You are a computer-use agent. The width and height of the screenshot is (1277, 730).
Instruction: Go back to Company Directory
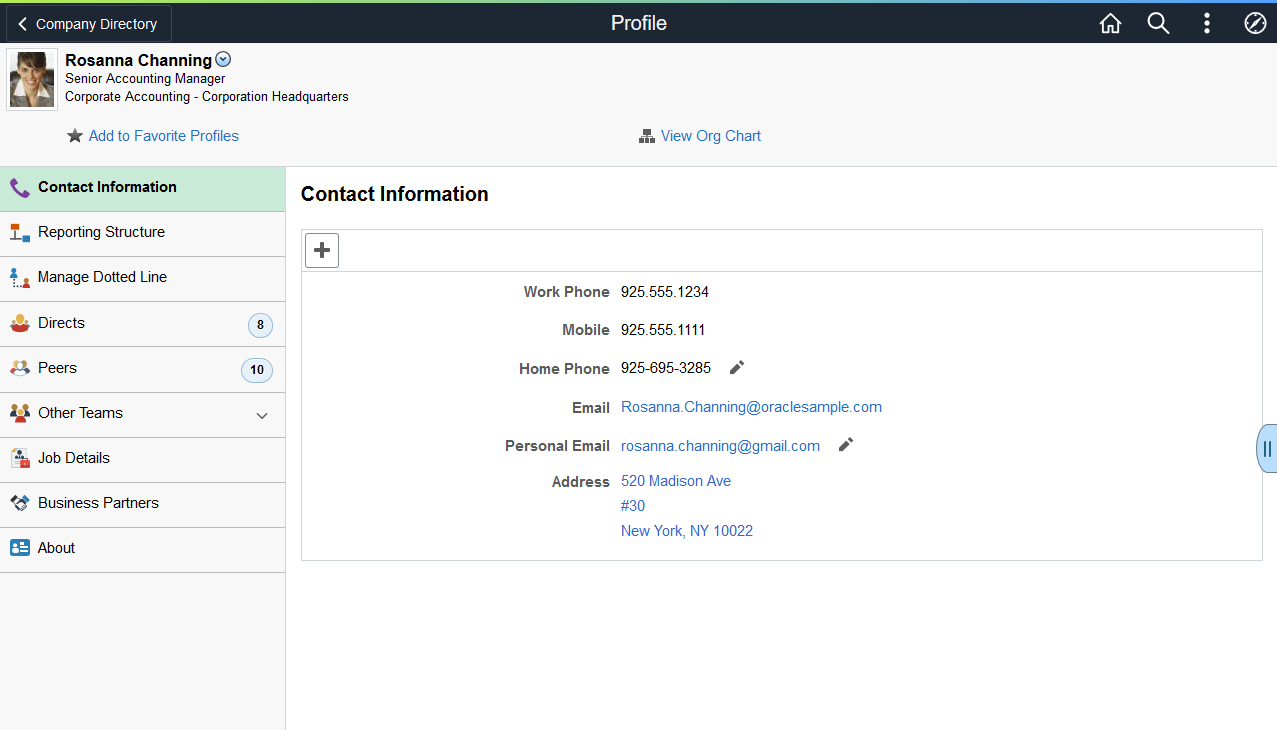[89, 24]
